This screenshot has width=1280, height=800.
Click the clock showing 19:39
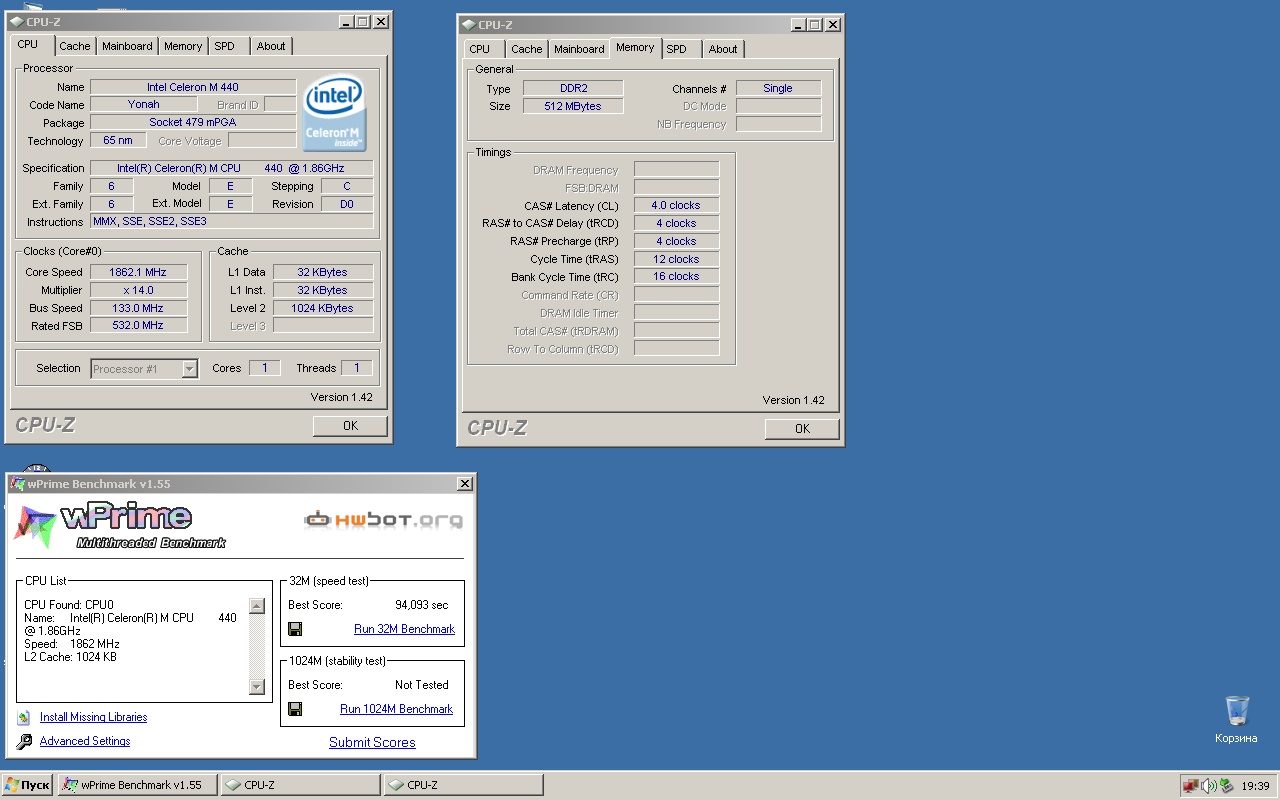[1255, 786]
